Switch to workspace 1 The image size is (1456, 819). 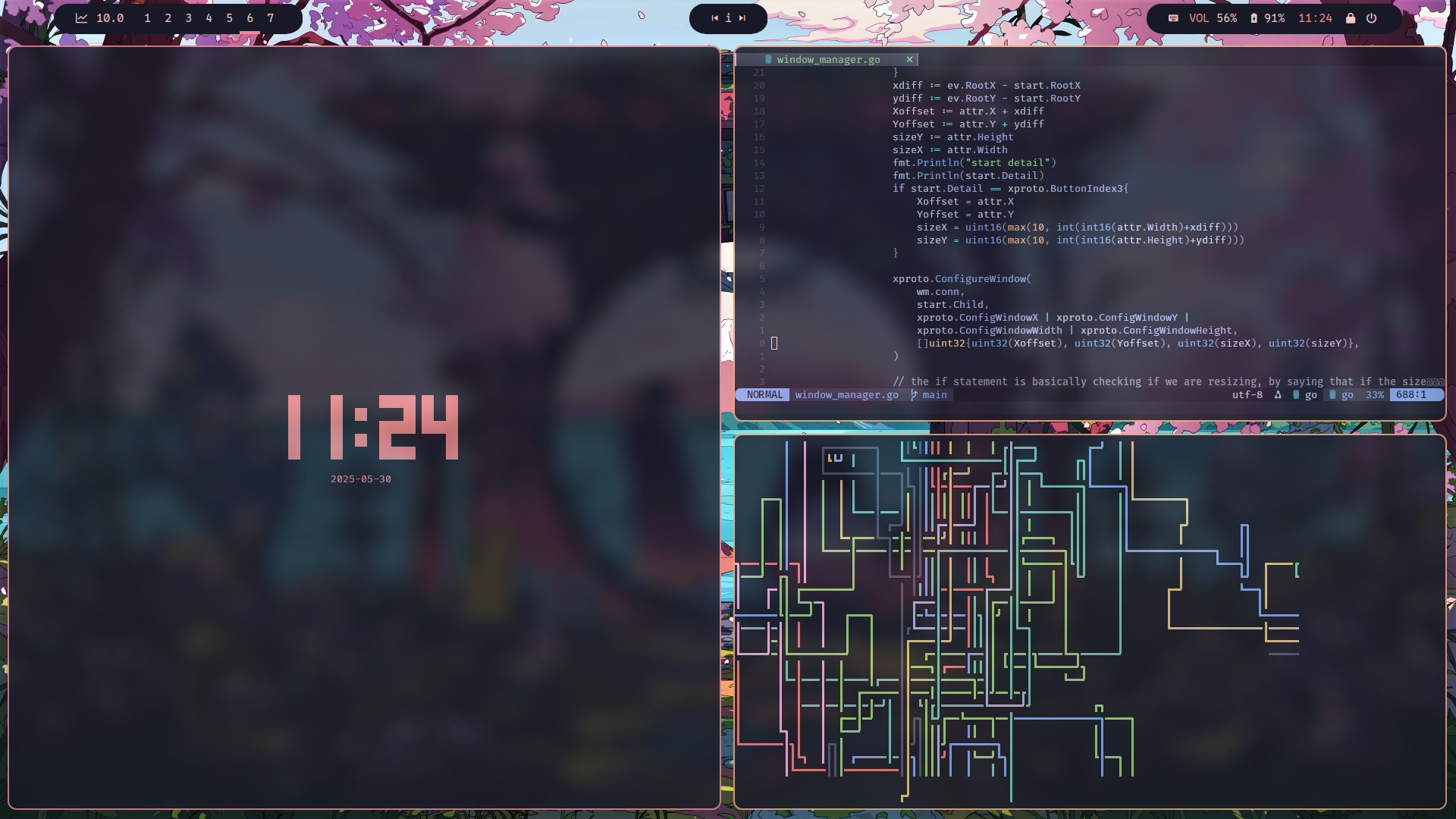(x=147, y=18)
